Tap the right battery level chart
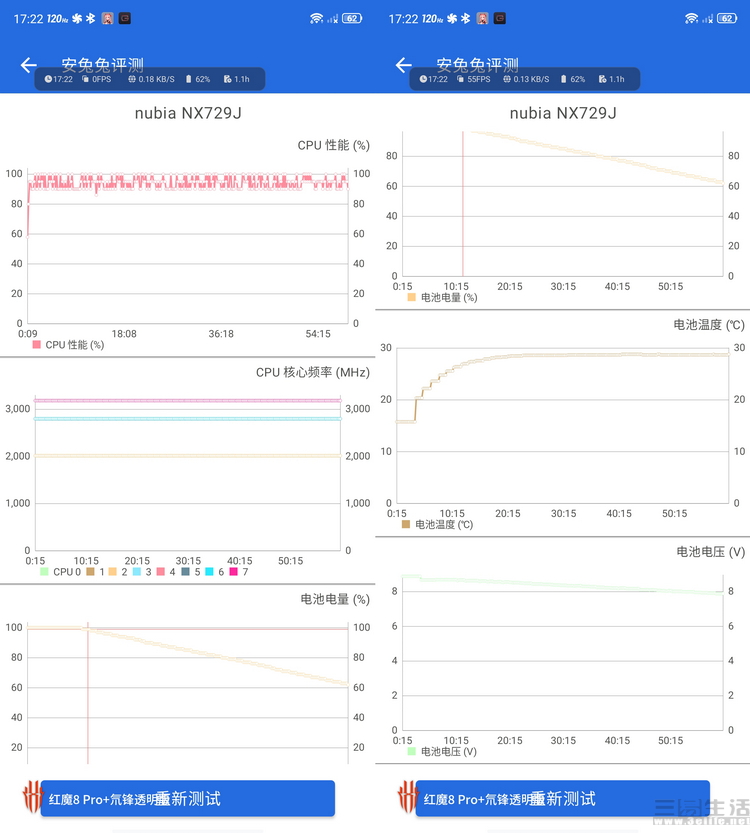 [x=563, y=204]
